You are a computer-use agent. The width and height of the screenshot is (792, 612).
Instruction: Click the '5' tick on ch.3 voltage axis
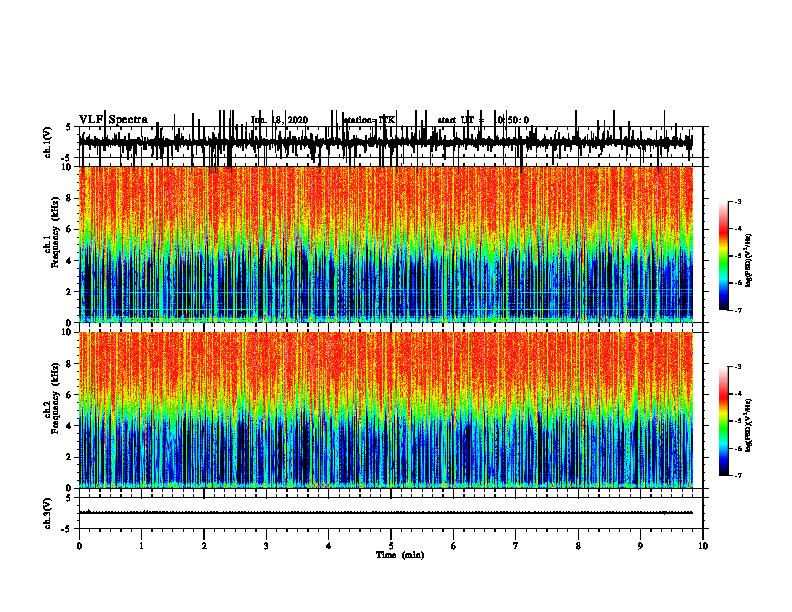coord(68,498)
